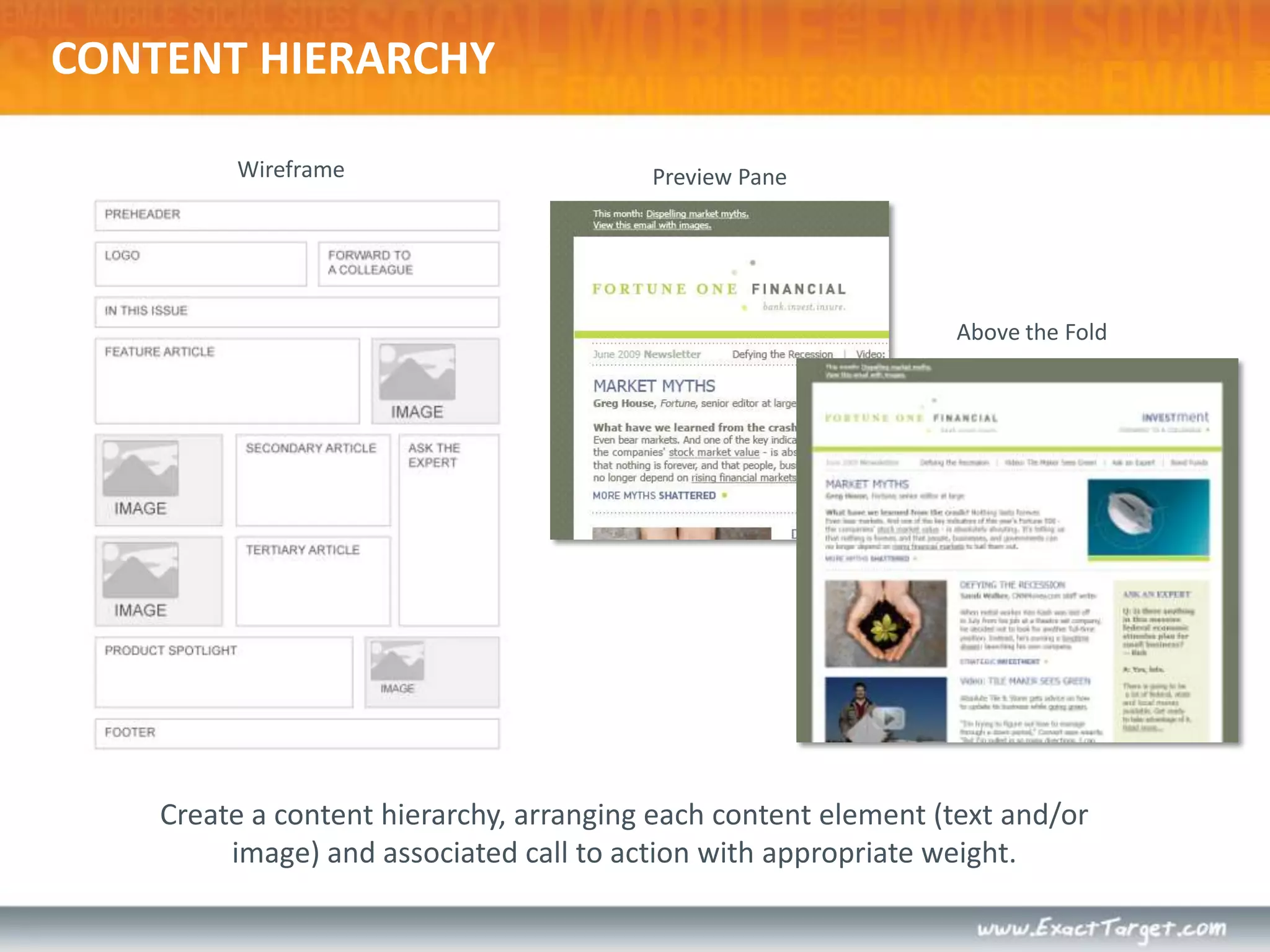Click the ASK THE EXPERT wireframe column
The width and height of the screenshot is (1270, 952).
[x=449, y=530]
